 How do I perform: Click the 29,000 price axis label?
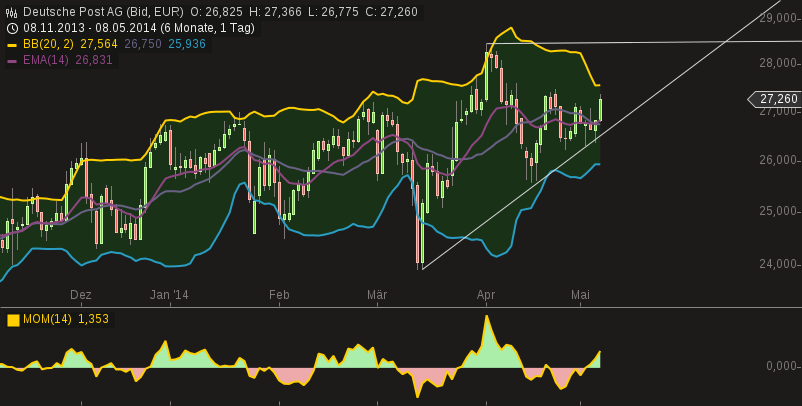click(x=778, y=19)
